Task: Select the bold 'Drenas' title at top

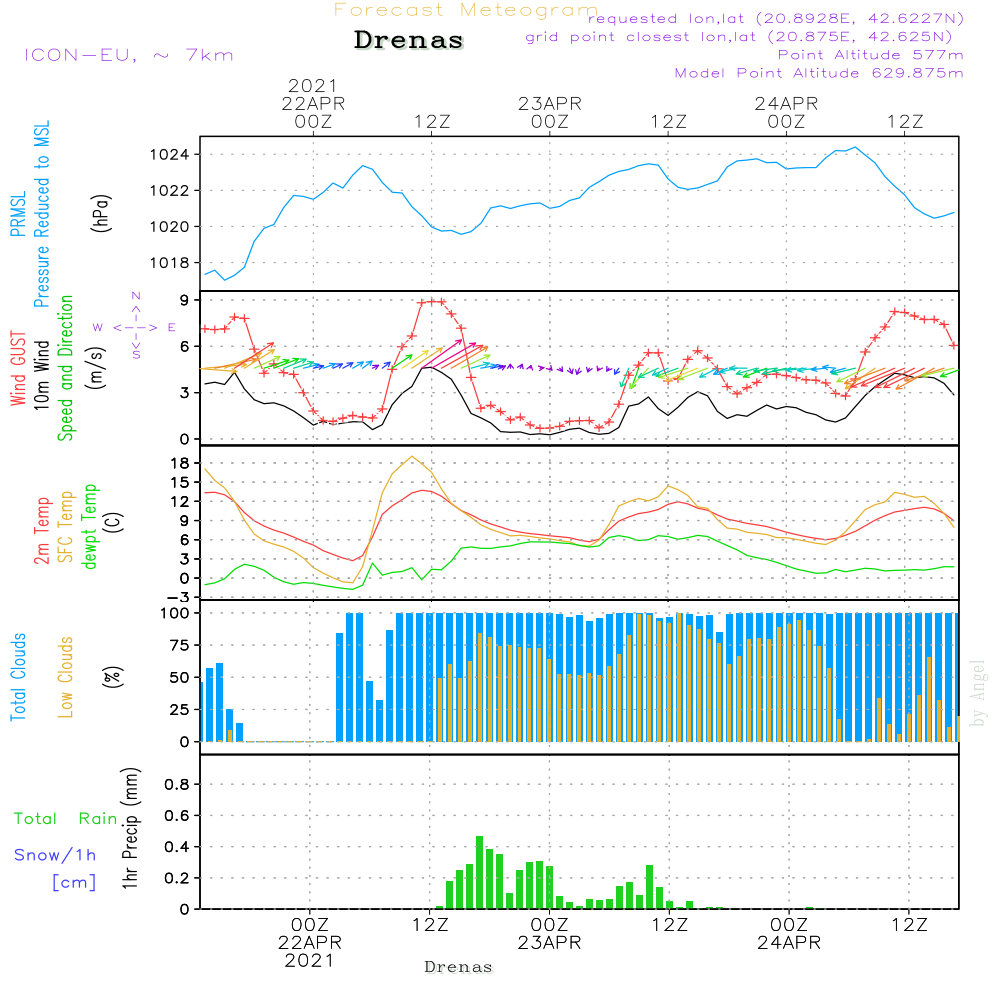Action: [x=409, y=40]
